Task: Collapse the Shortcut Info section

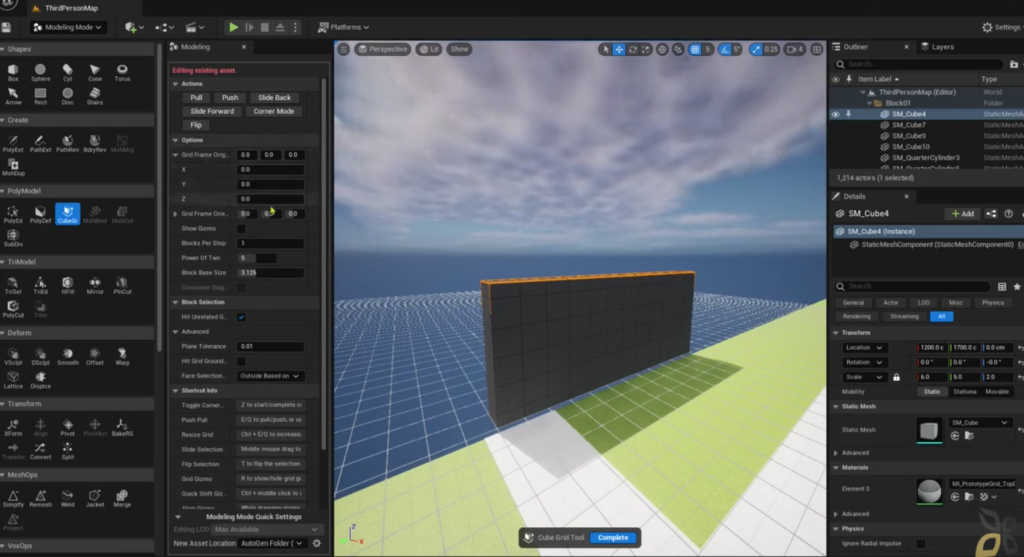Action: 175,390
